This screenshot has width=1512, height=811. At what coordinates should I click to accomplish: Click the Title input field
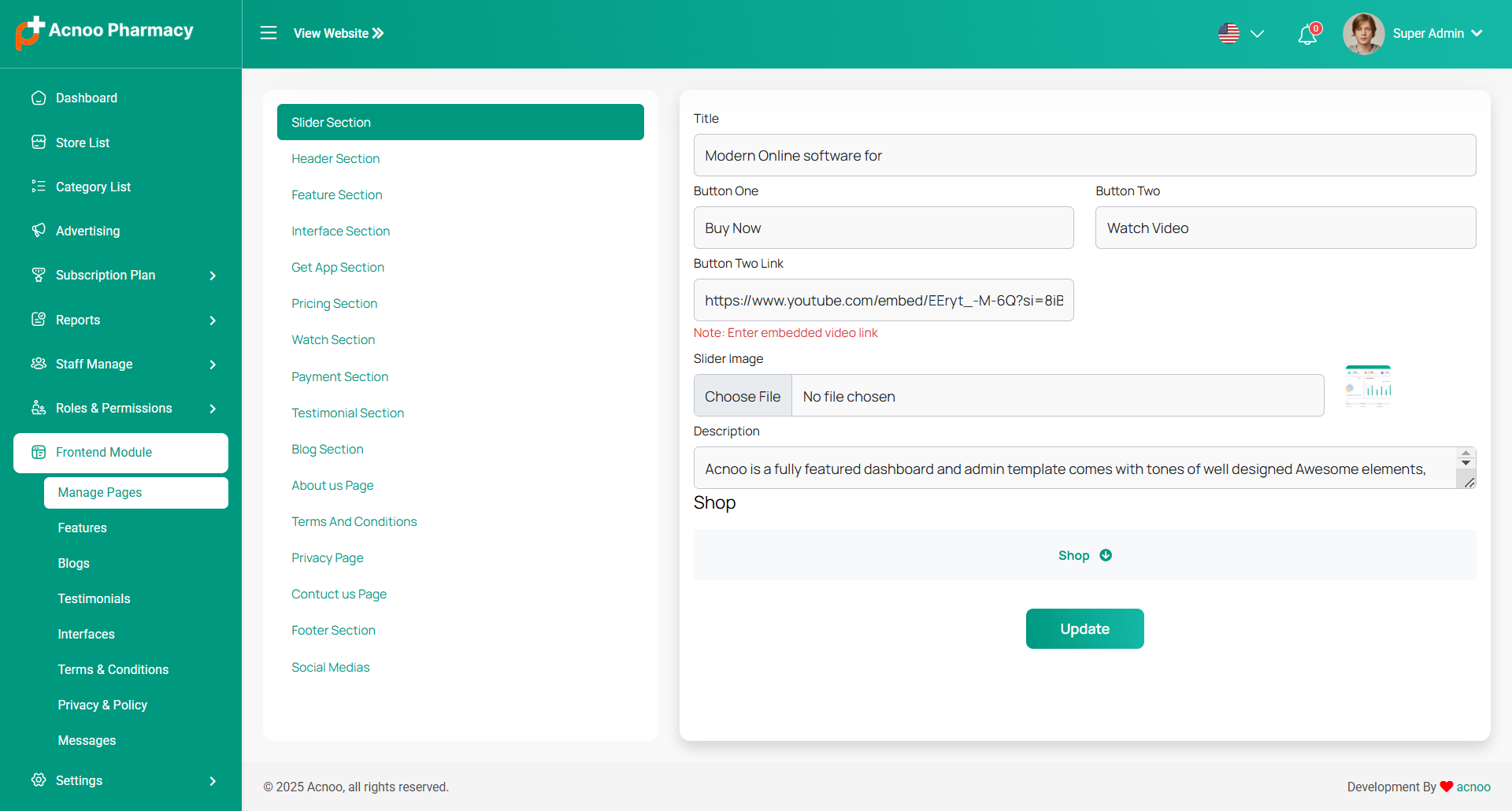(1084, 155)
